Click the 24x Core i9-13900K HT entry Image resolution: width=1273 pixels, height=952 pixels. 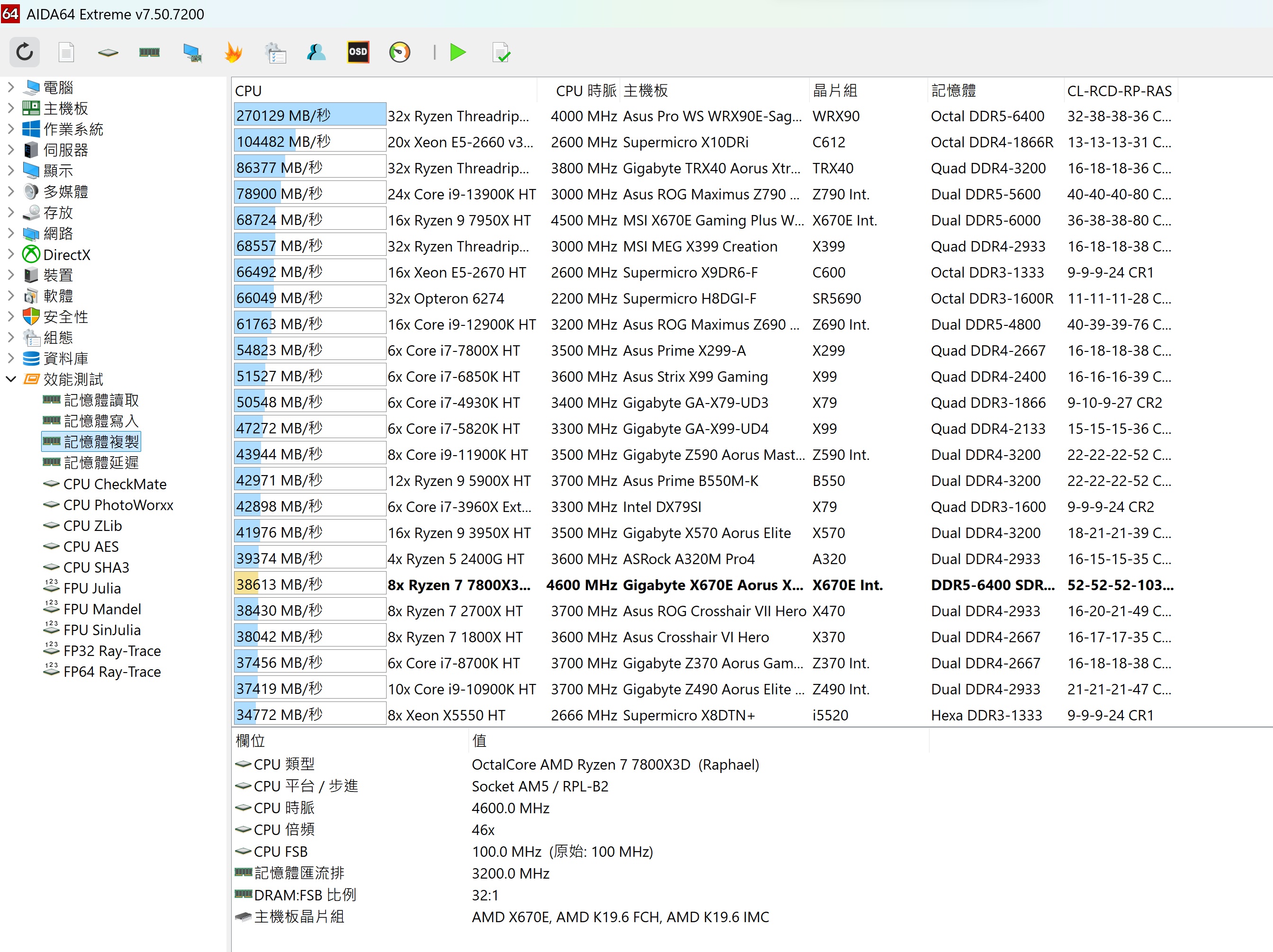[461, 194]
